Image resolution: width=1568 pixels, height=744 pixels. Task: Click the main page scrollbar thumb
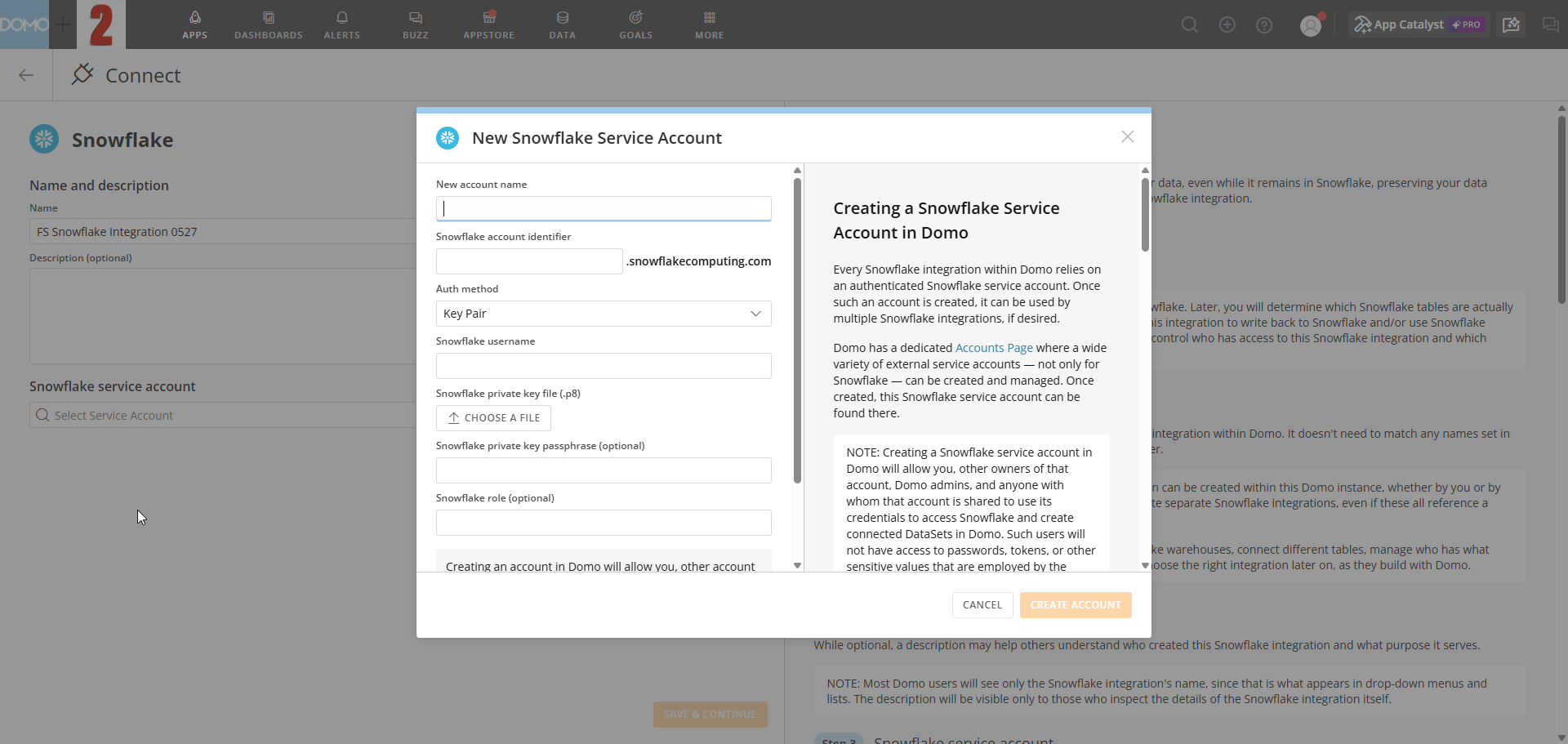tap(1561, 209)
